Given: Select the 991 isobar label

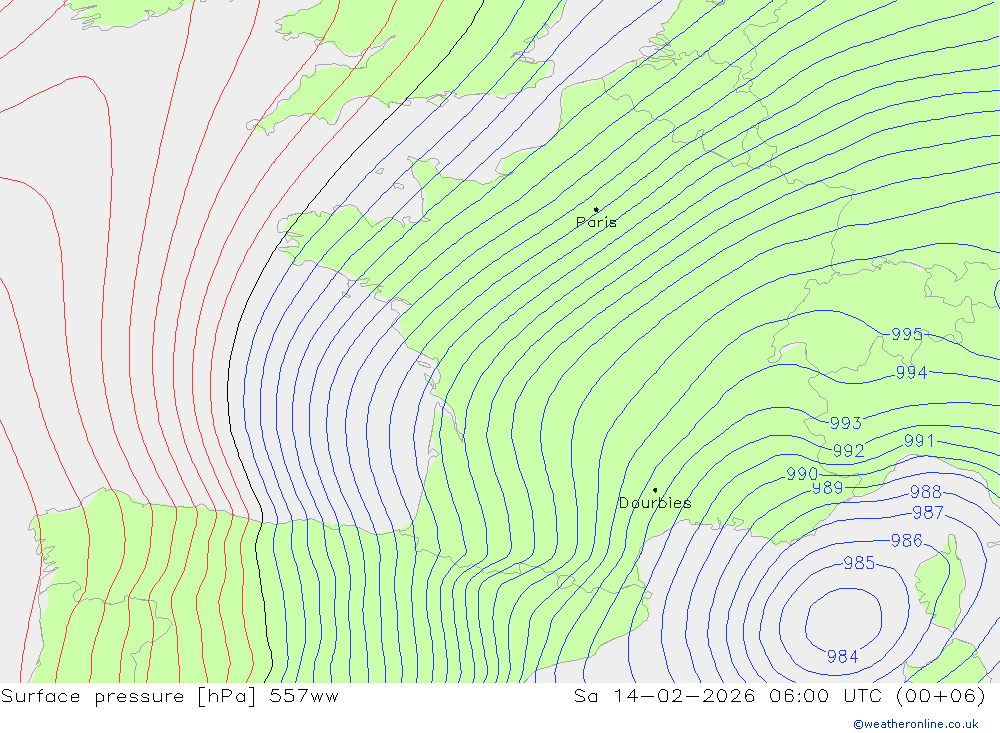Looking at the screenshot, I should (x=919, y=441).
